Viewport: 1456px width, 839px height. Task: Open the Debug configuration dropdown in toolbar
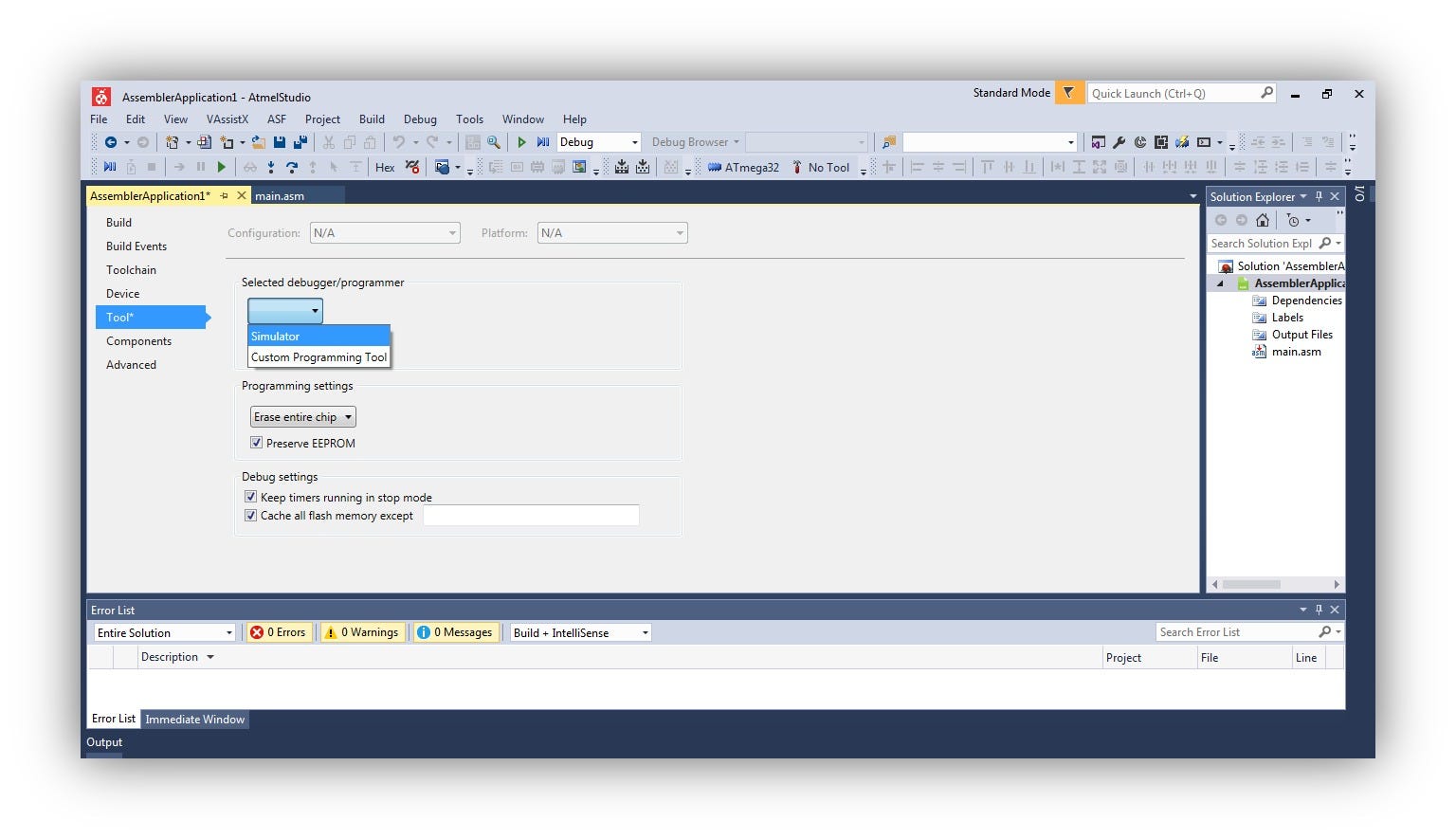click(598, 142)
